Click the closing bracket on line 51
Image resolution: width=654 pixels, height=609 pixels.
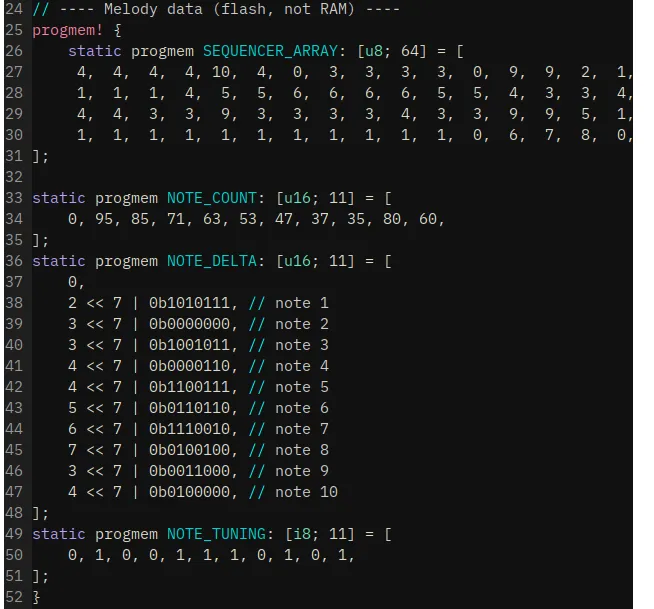40,576
